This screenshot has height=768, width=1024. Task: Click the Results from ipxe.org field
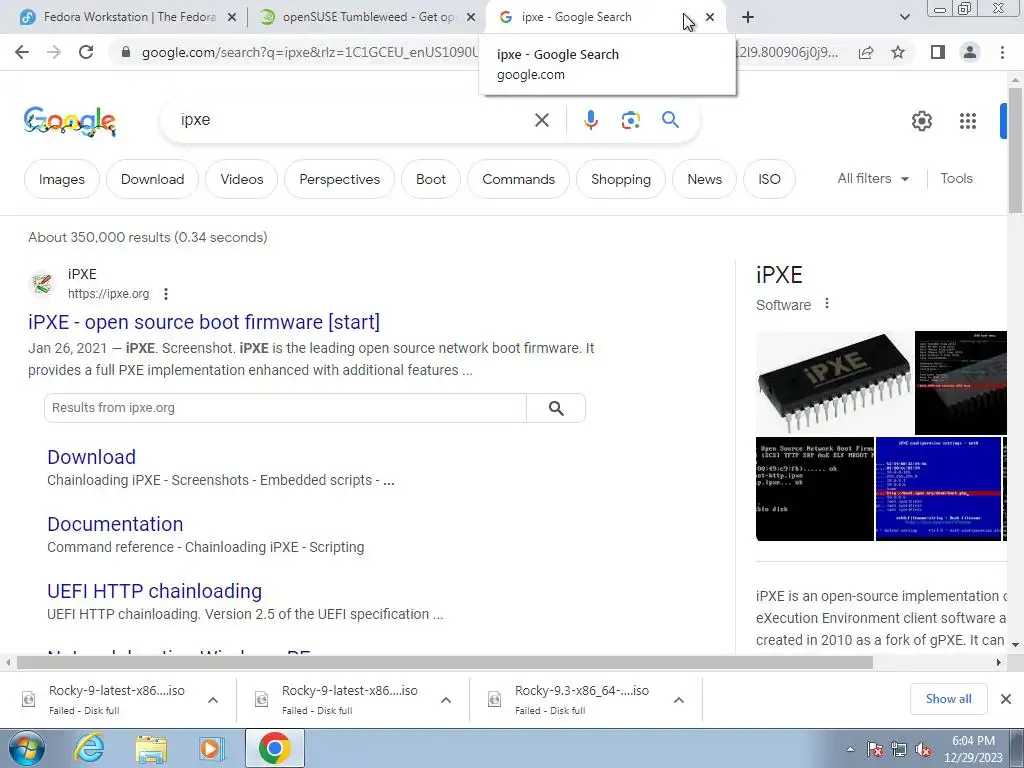285,408
